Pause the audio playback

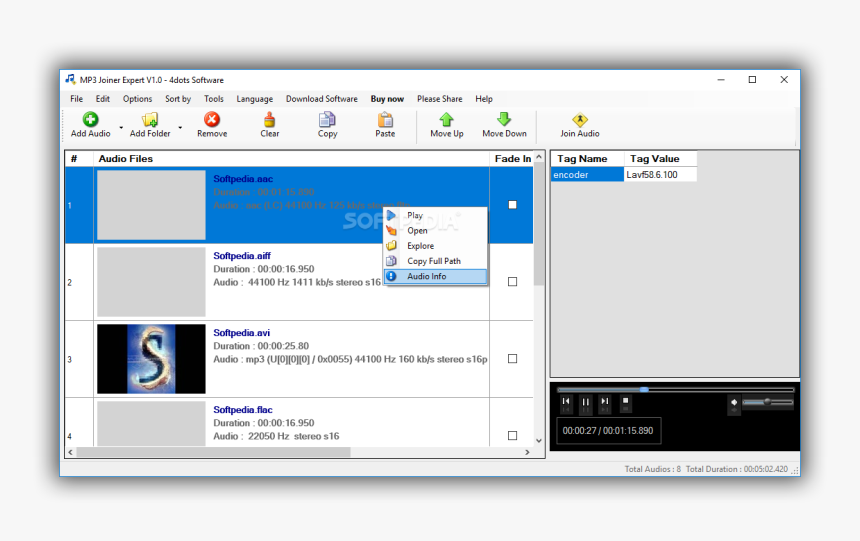(585, 402)
